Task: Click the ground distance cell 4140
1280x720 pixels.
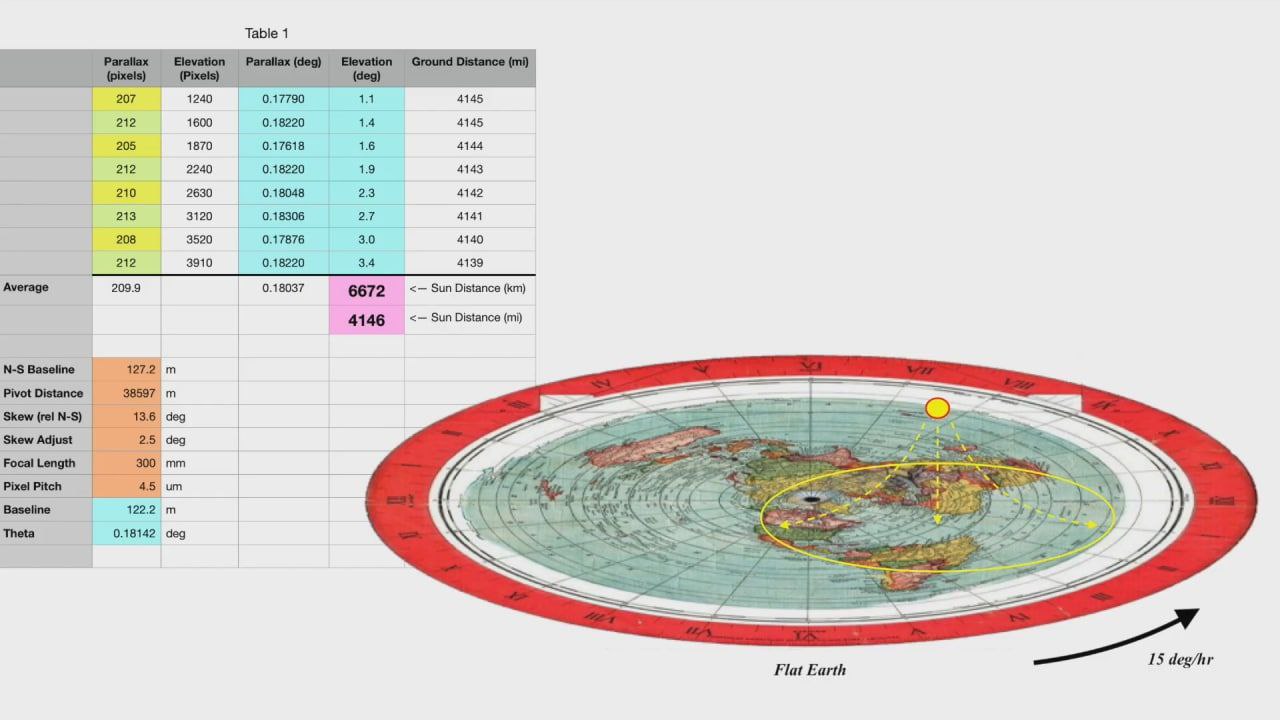Action: click(x=470, y=240)
